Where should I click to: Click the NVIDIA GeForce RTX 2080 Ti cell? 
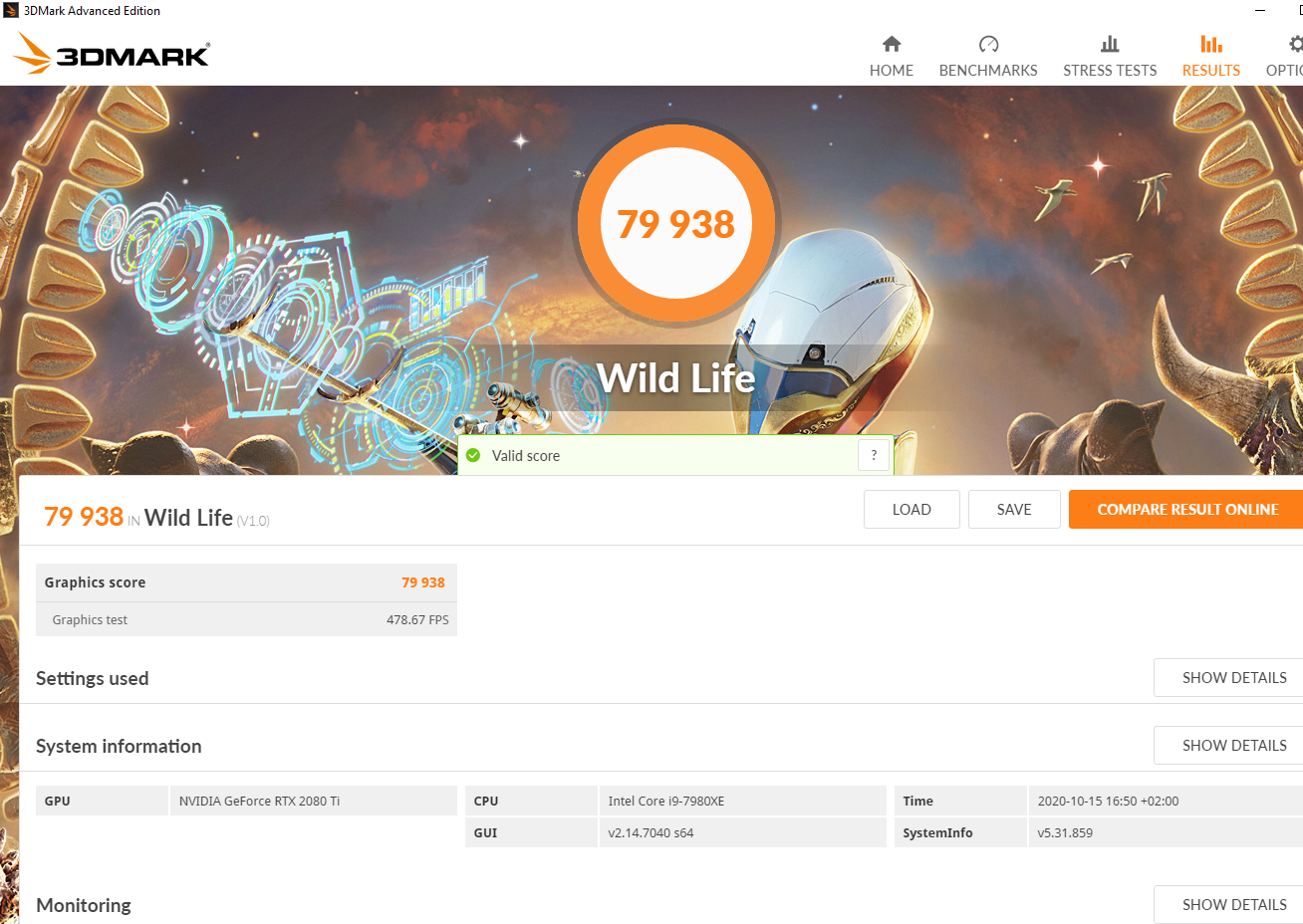coord(314,801)
